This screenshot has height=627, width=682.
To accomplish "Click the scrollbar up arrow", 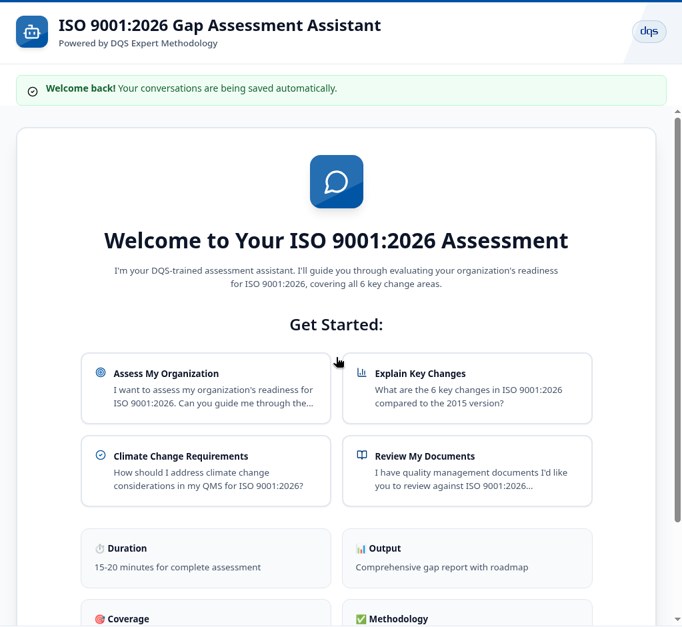I will click(x=677, y=112).
